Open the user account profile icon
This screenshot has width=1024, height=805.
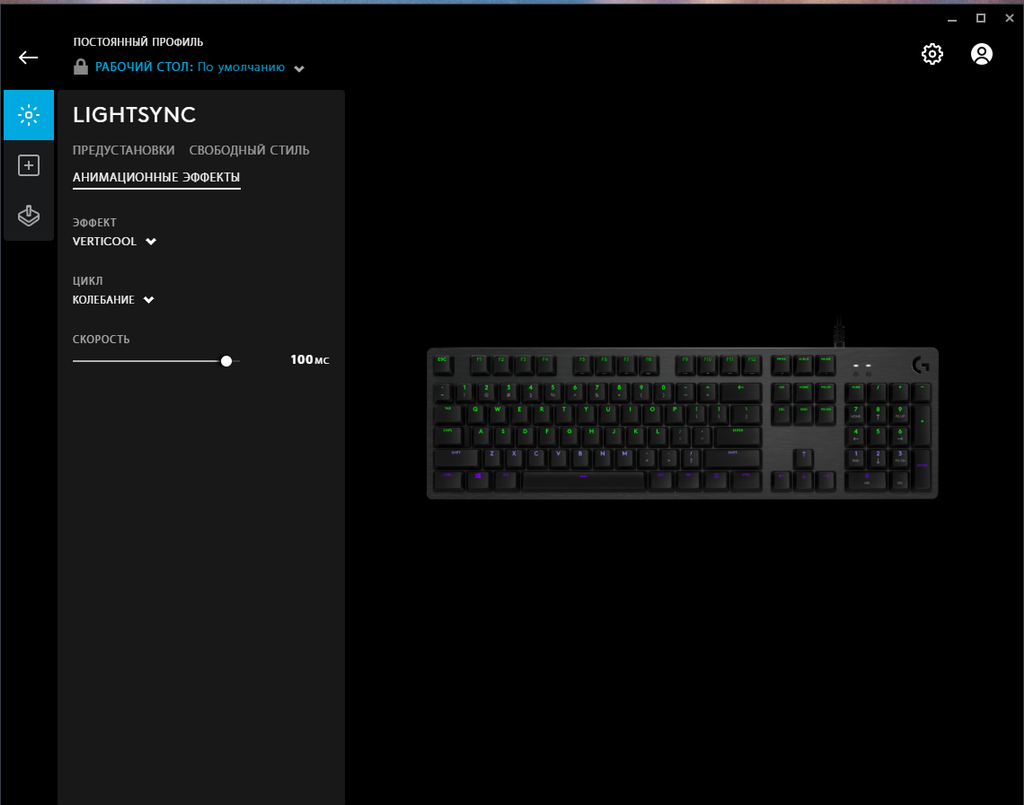[982, 54]
